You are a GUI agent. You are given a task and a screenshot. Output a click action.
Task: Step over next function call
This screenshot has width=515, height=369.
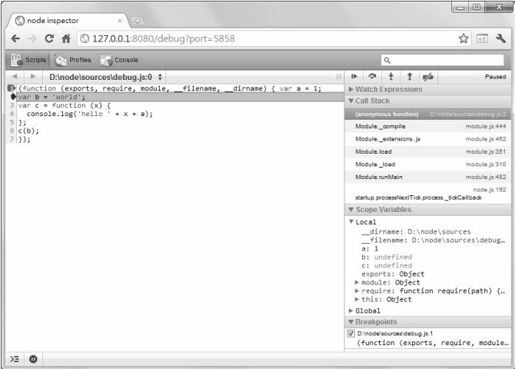(x=372, y=77)
